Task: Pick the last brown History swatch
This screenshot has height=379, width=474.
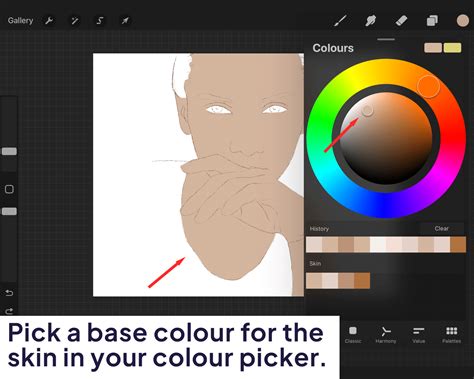Action: point(458,244)
